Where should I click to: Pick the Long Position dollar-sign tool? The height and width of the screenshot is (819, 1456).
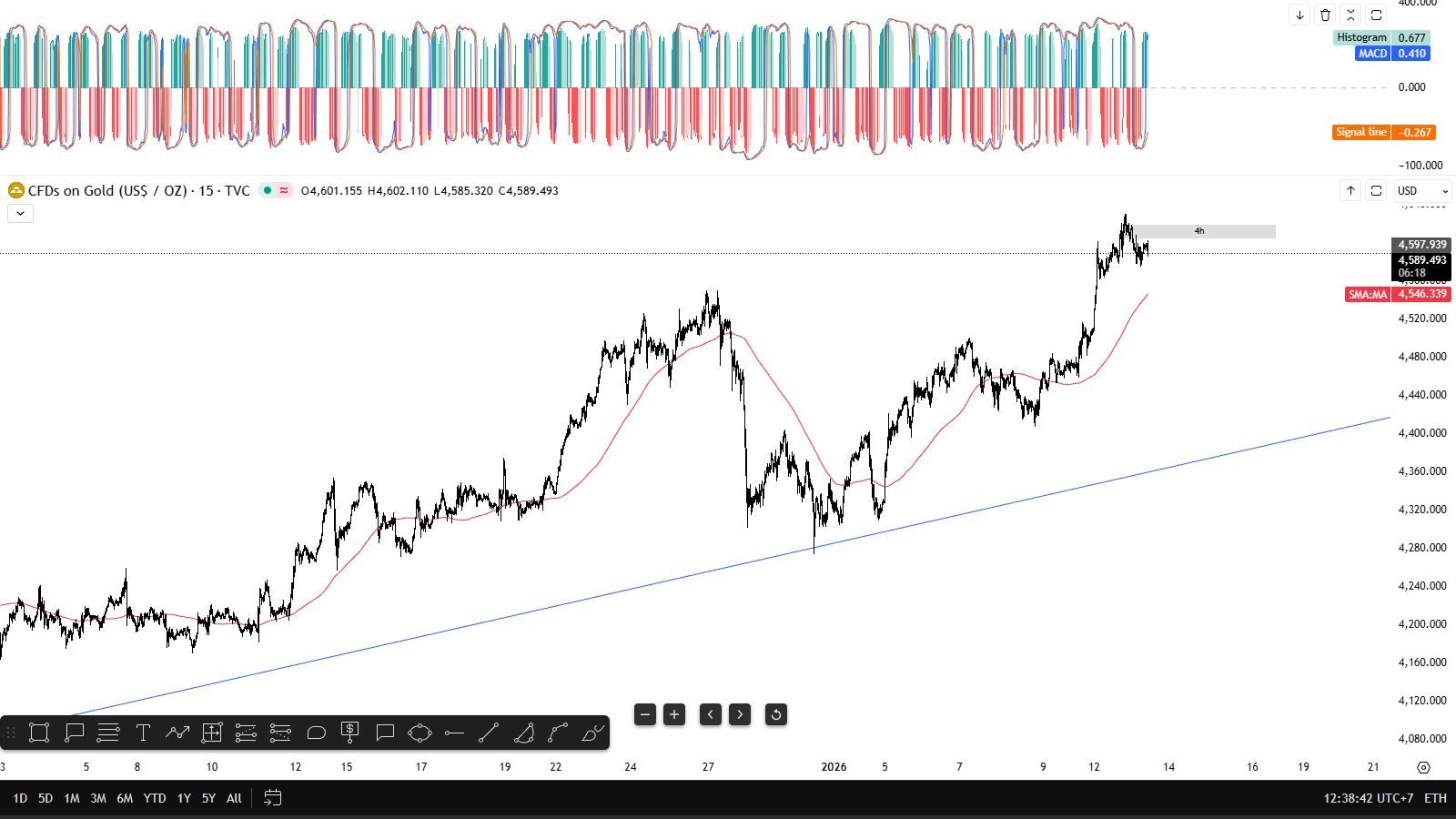point(349,733)
